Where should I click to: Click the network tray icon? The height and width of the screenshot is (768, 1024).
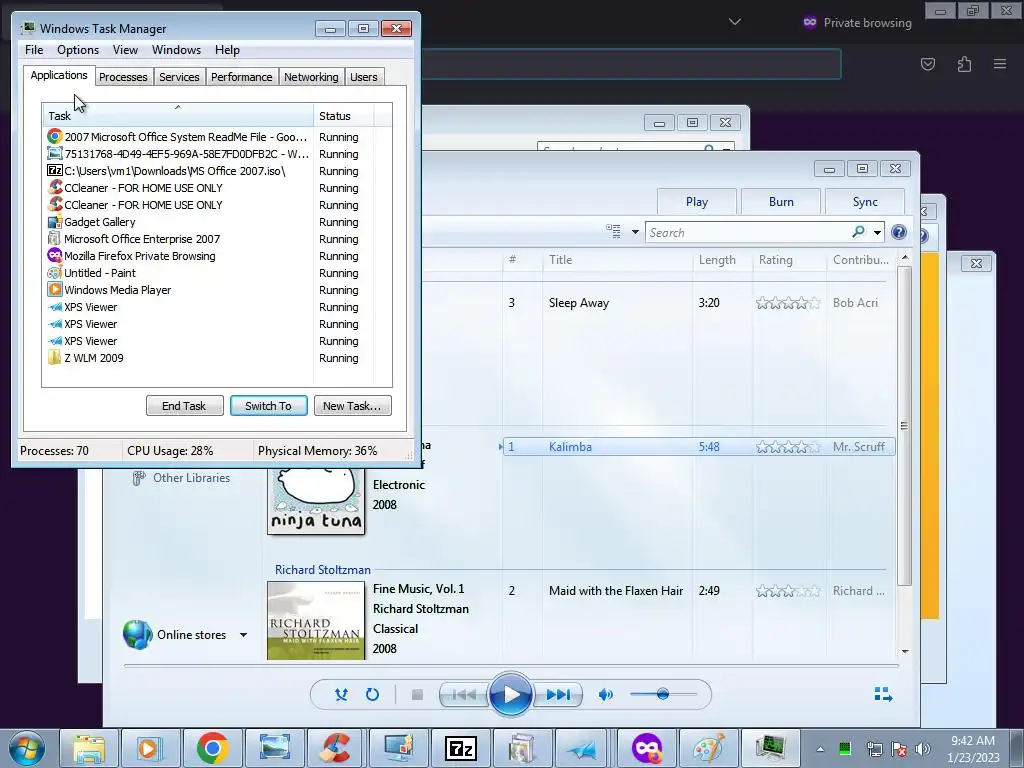tap(874, 749)
